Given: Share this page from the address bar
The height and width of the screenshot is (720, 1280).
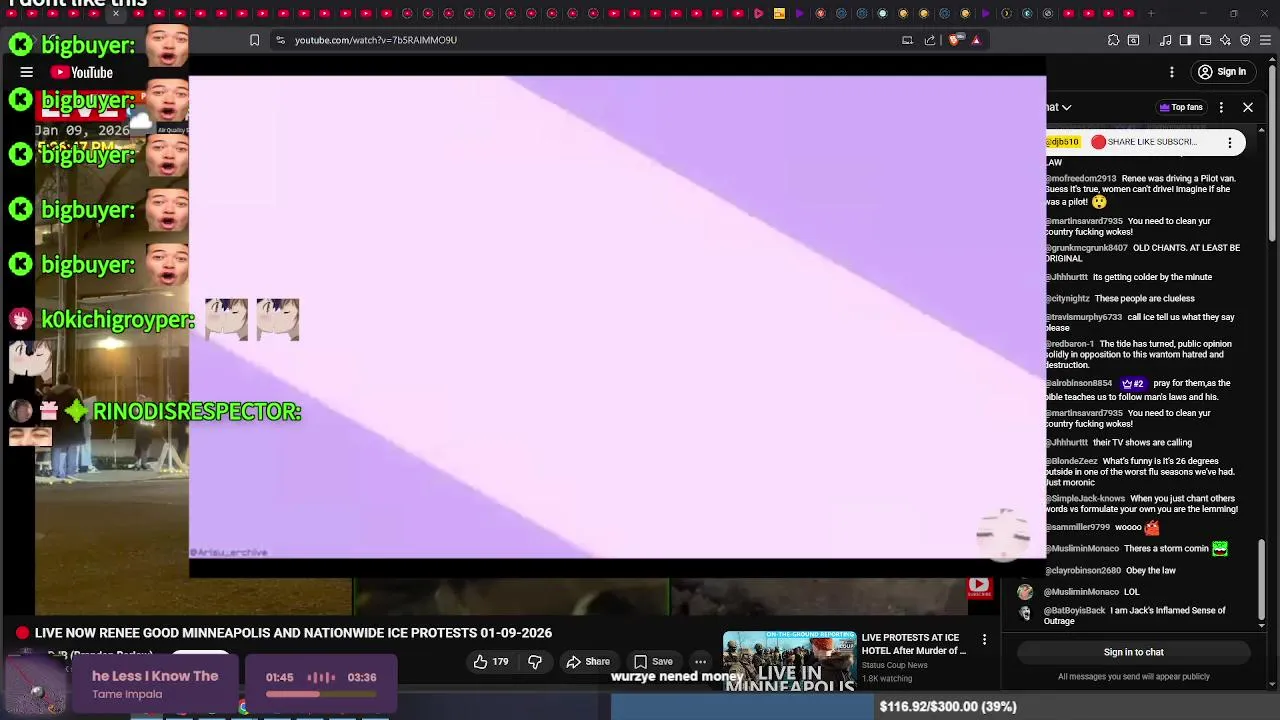Looking at the screenshot, I should coord(930,40).
